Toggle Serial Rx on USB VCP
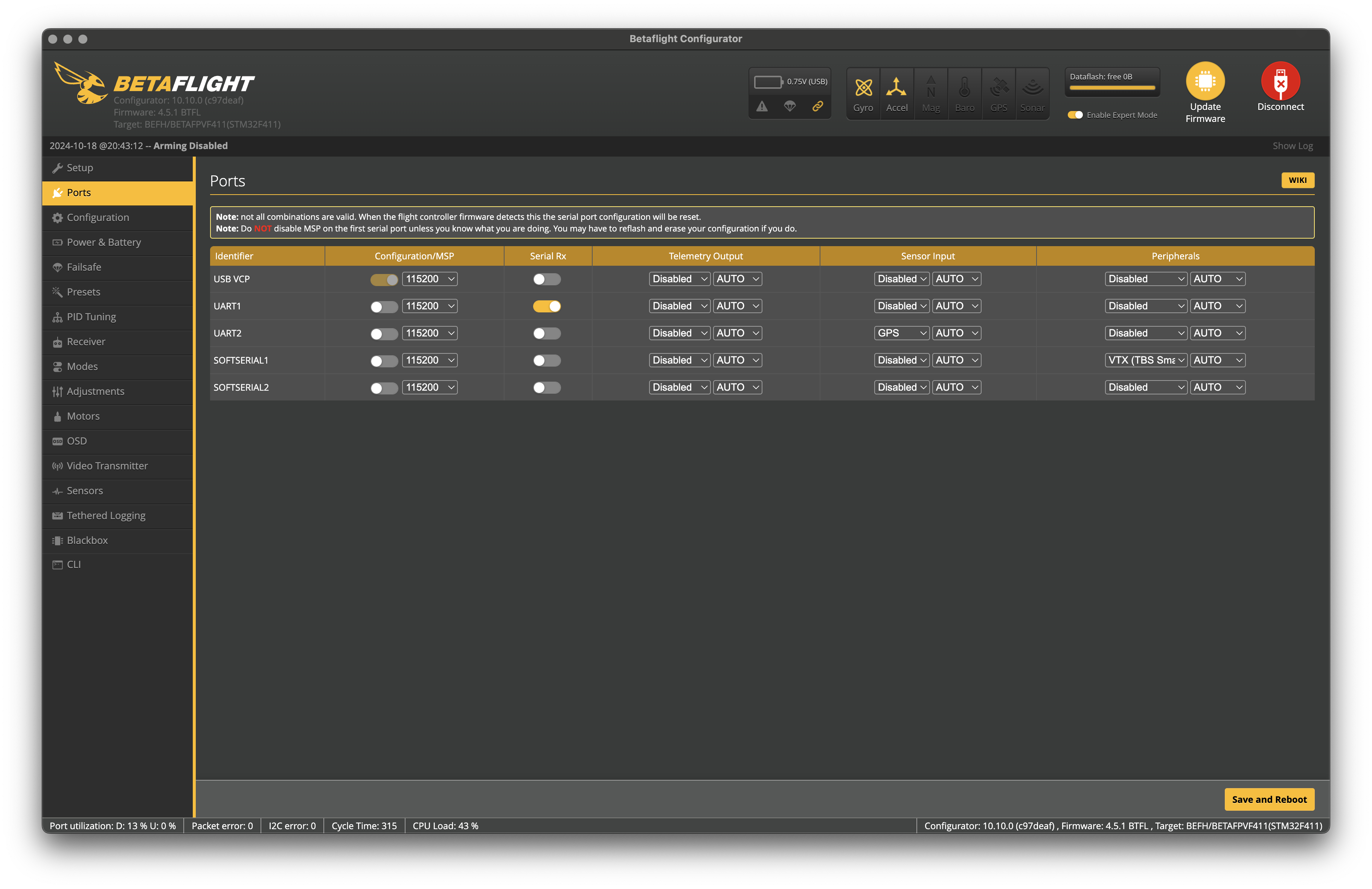This screenshot has width=1372, height=889. pos(546,279)
